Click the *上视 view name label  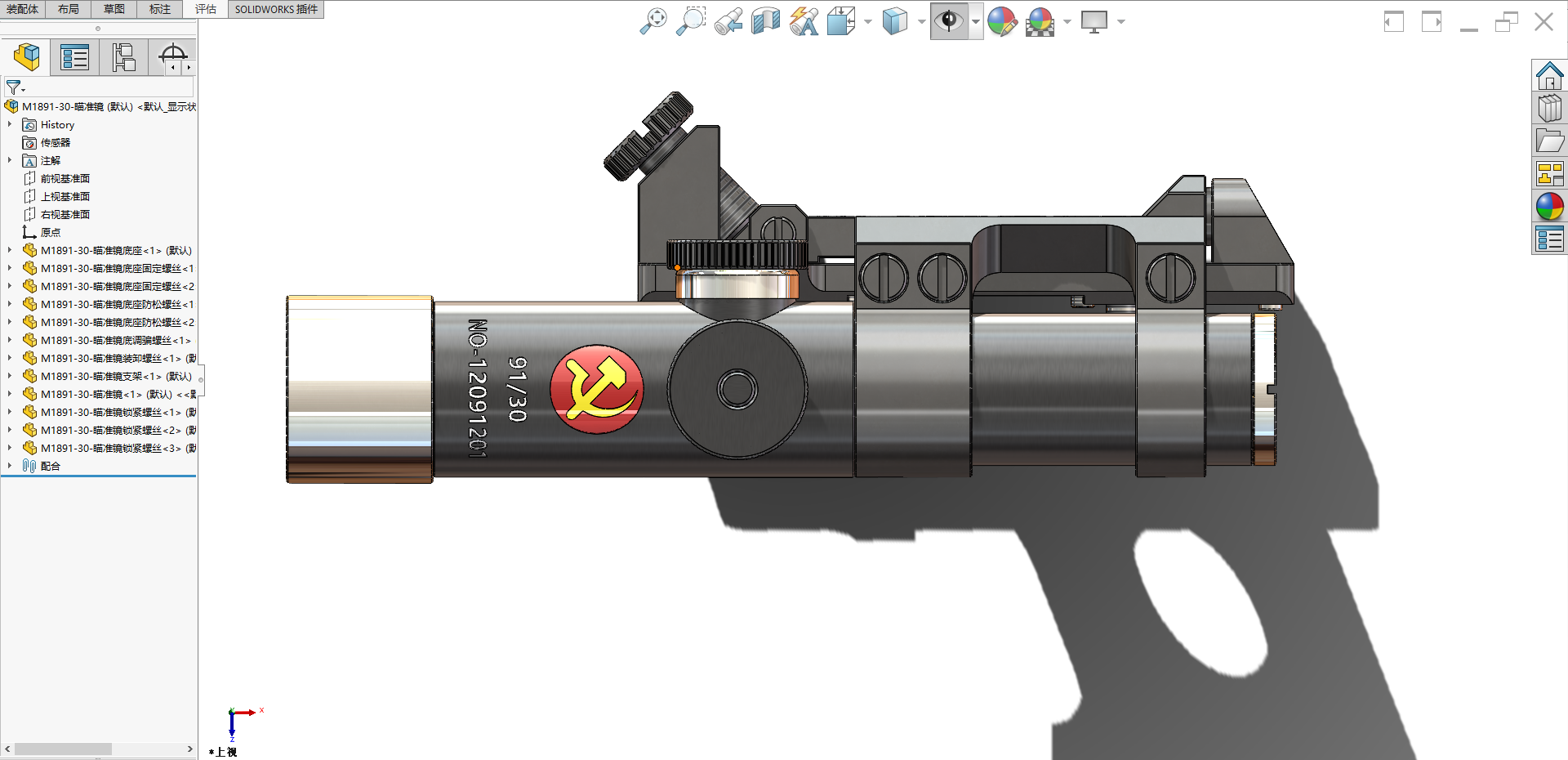pos(223,752)
